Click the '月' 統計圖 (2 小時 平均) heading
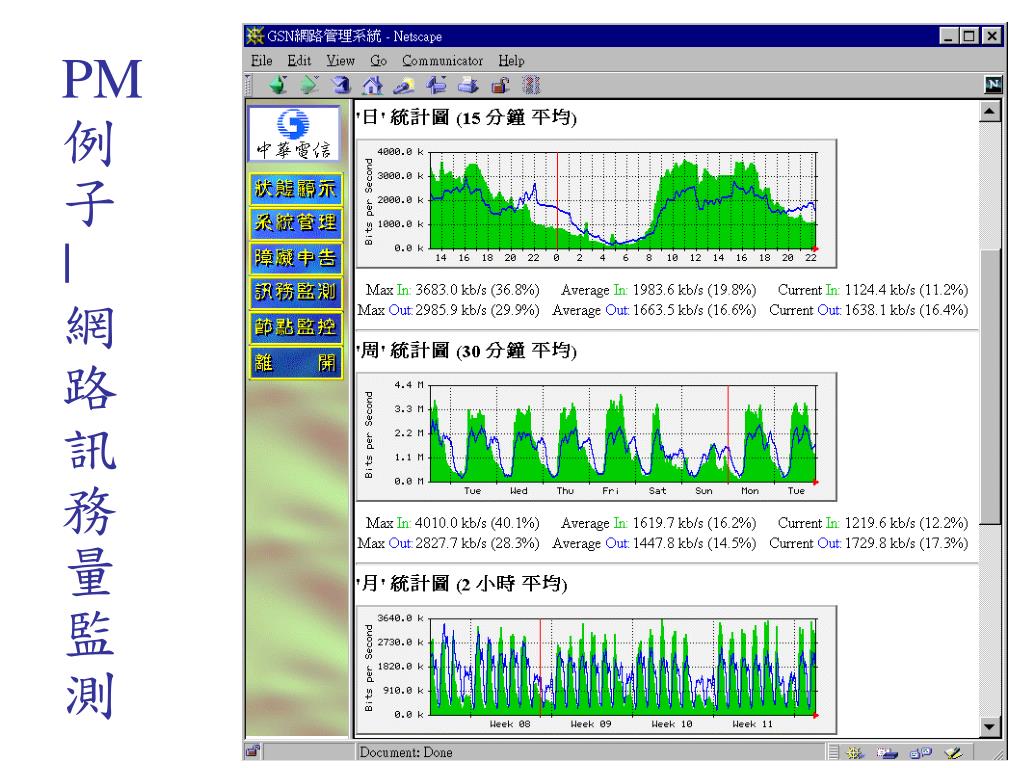The height and width of the screenshot is (768, 1024). 462,583
